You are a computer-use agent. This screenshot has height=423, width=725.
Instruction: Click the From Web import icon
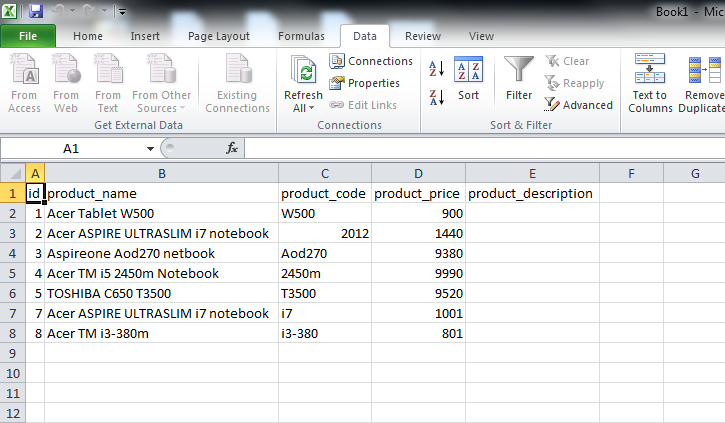click(x=66, y=84)
